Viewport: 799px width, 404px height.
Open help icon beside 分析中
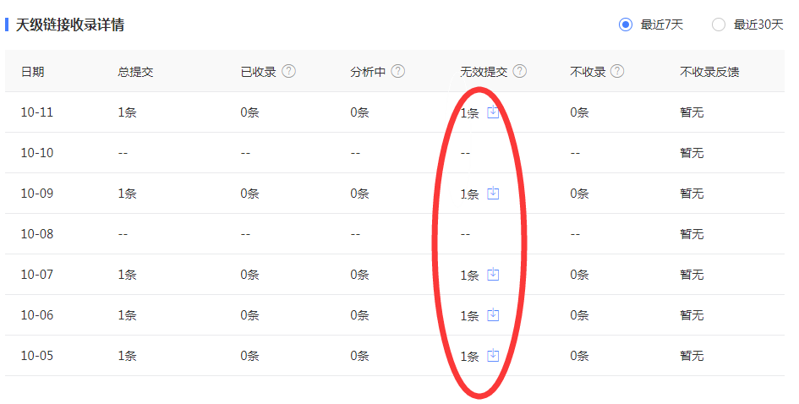[x=398, y=71]
